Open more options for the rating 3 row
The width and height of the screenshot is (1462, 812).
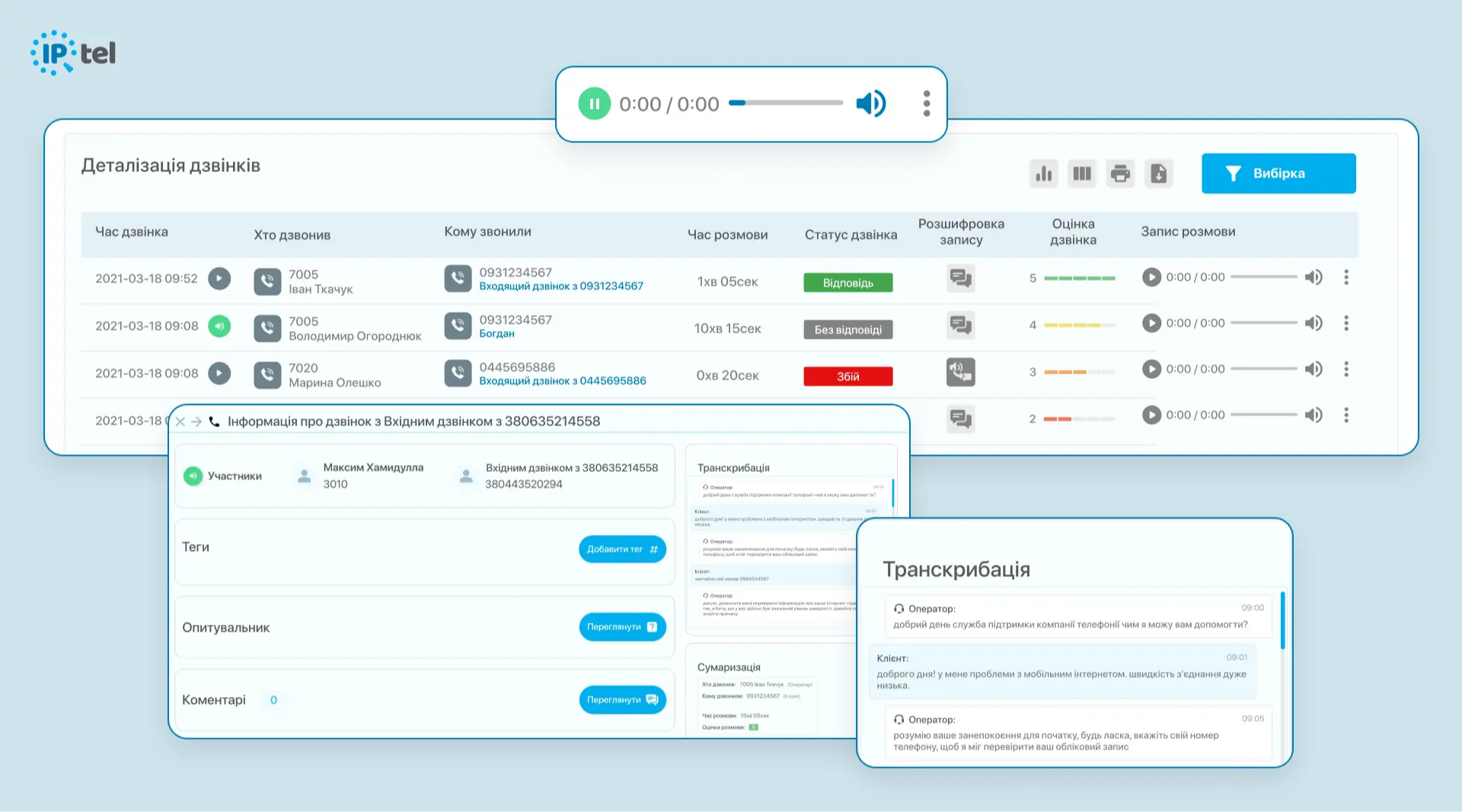(x=1346, y=369)
